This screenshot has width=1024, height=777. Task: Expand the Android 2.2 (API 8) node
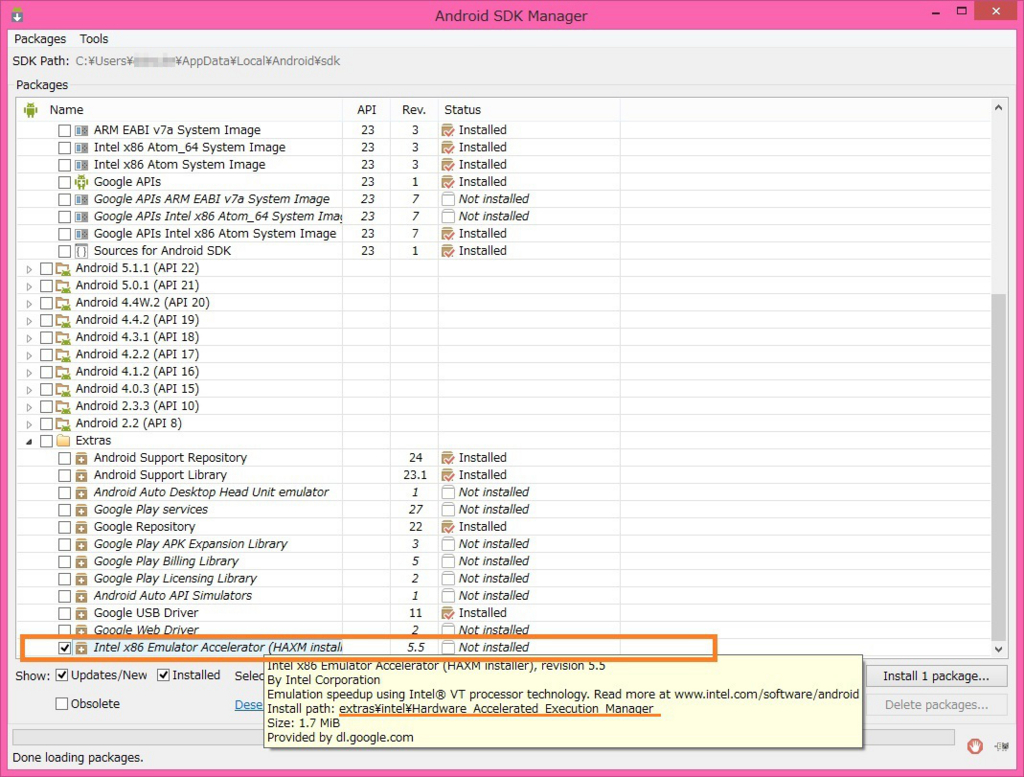[29, 424]
